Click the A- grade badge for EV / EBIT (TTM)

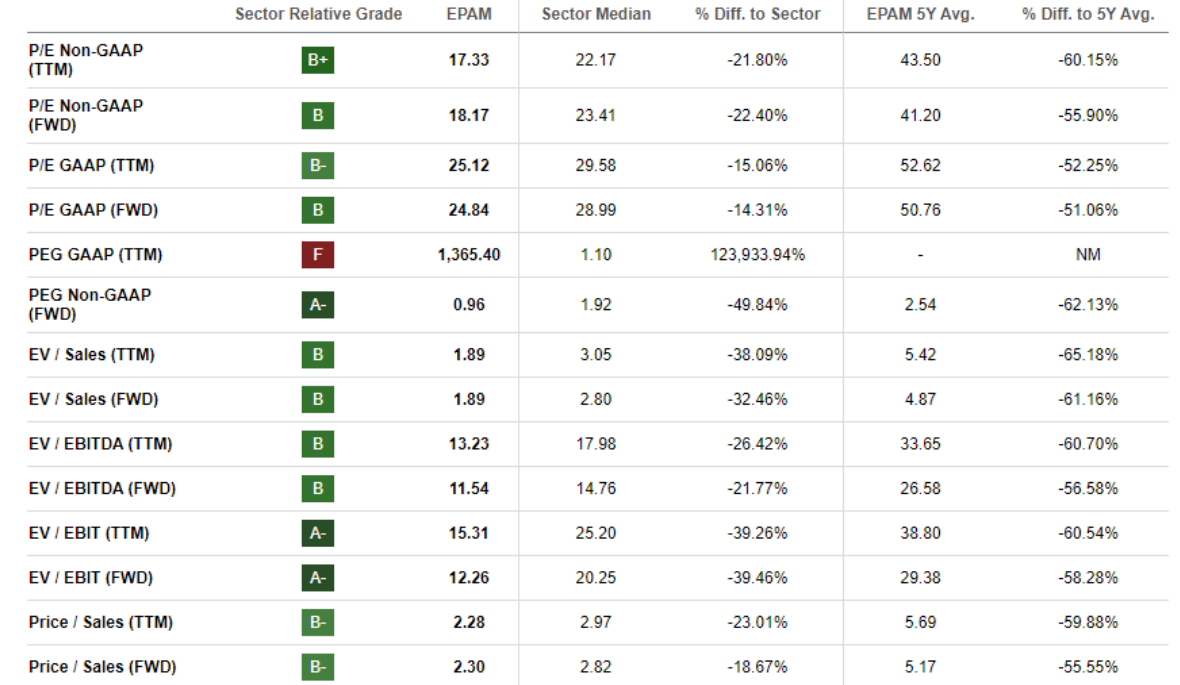point(318,533)
